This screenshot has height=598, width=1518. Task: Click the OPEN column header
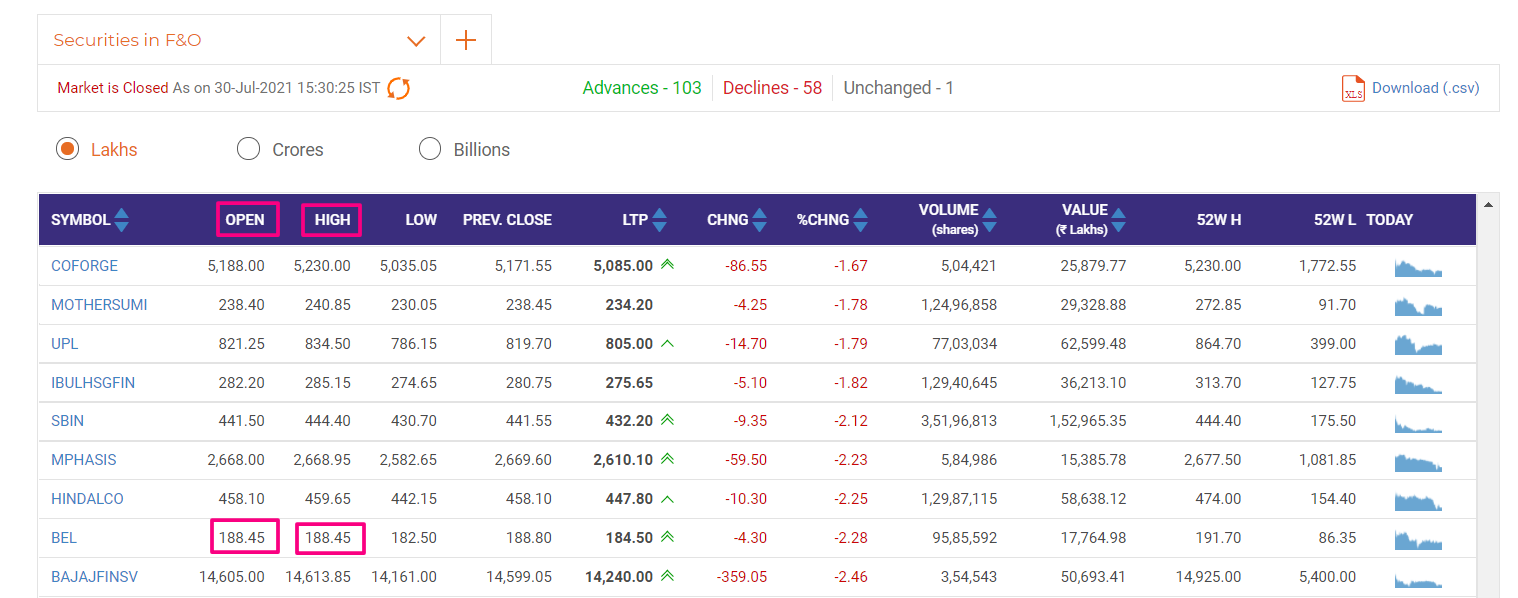tap(245, 220)
